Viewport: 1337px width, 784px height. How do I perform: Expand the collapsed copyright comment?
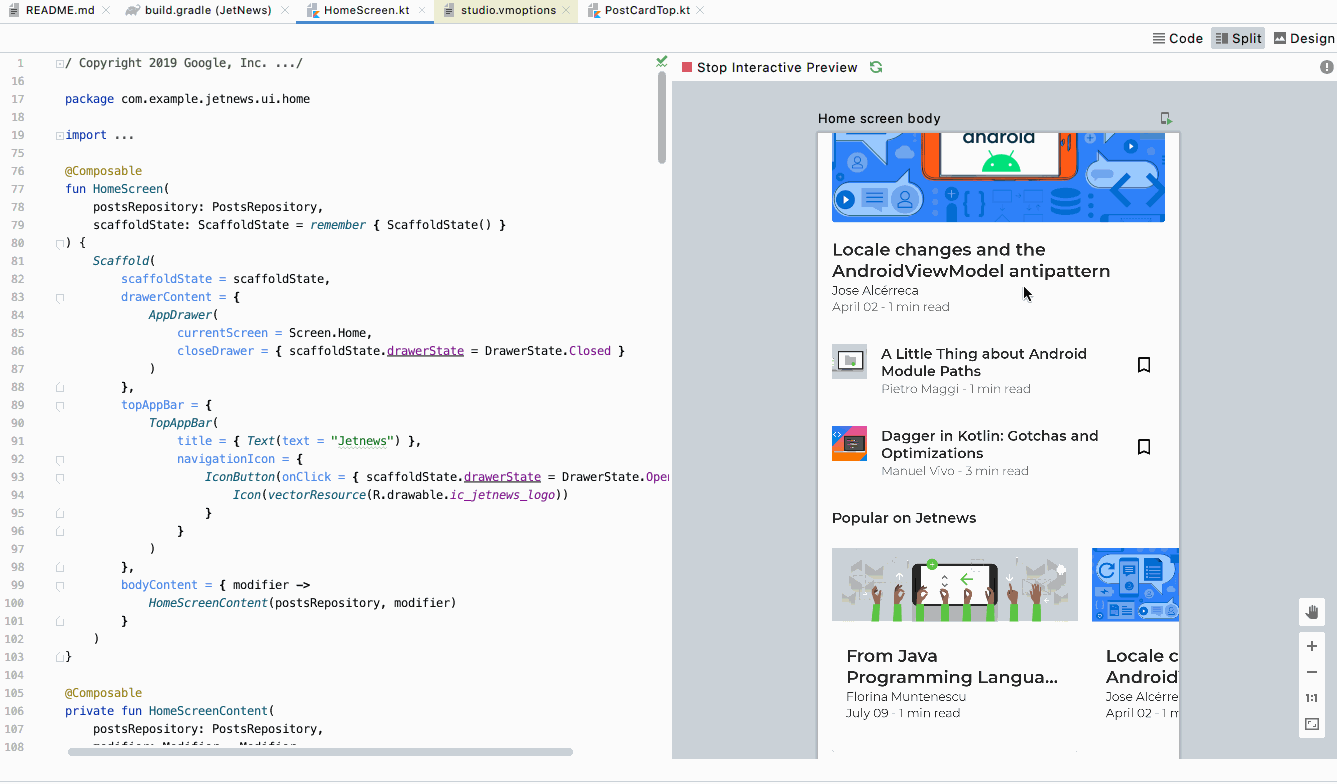60,63
